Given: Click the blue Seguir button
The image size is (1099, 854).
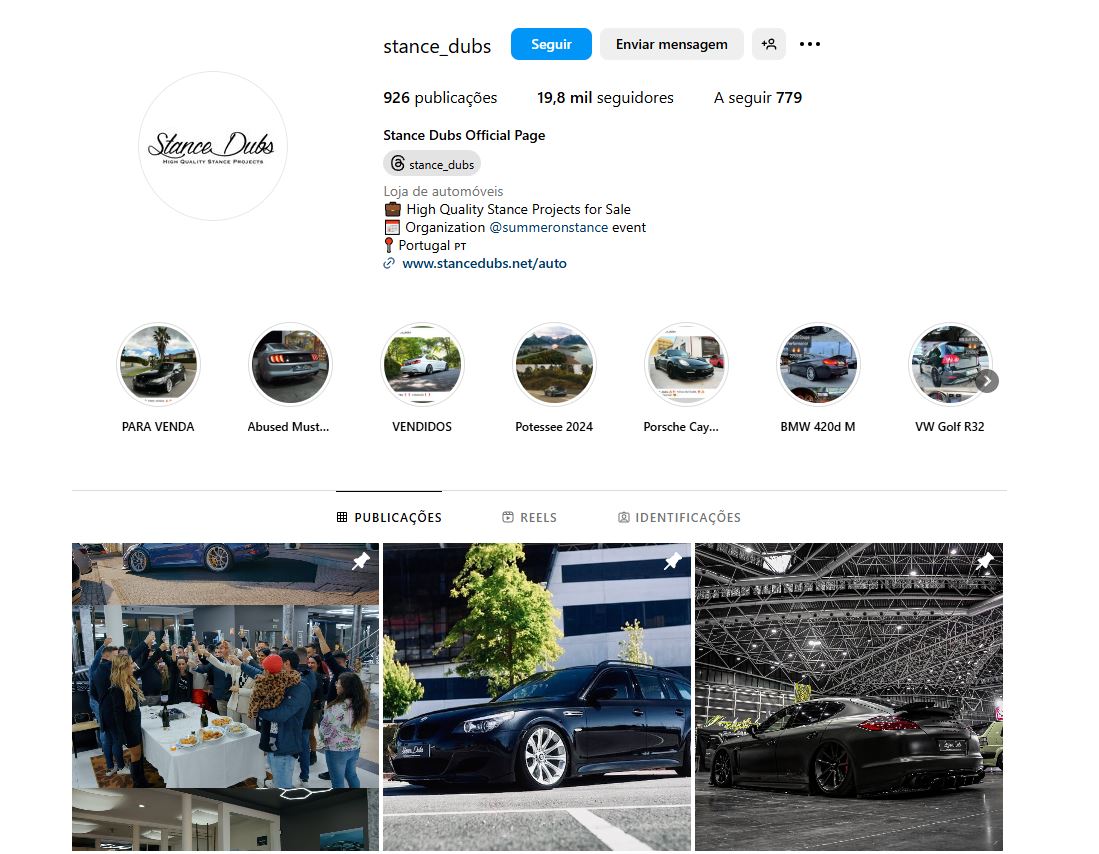Looking at the screenshot, I should (551, 44).
